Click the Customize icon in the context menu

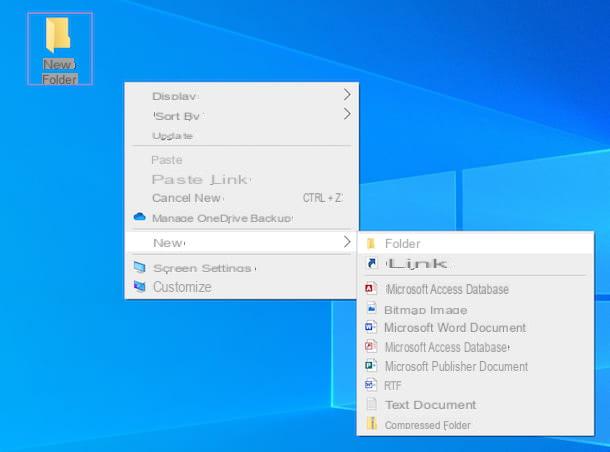tap(139, 287)
